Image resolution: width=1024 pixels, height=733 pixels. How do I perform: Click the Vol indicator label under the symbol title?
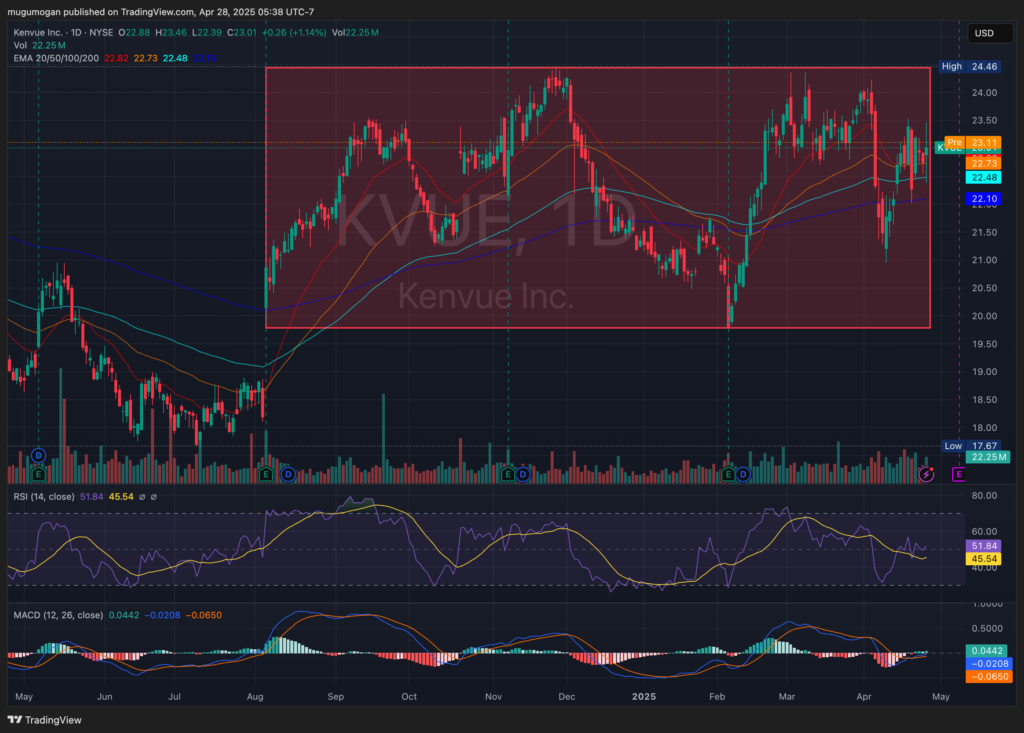click(20, 45)
